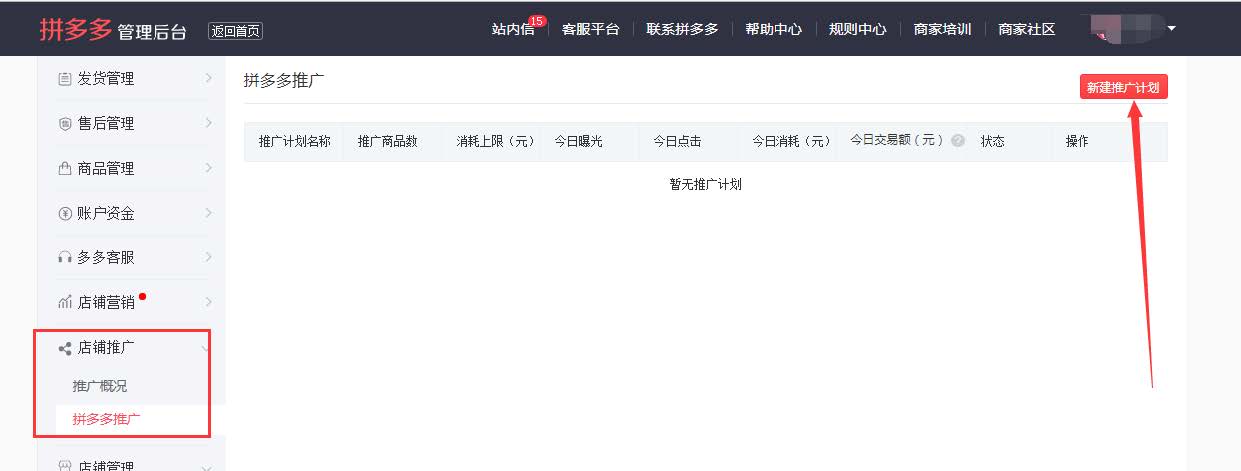Click 返回首页 button
1241x471 pixels.
pos(235,31)
